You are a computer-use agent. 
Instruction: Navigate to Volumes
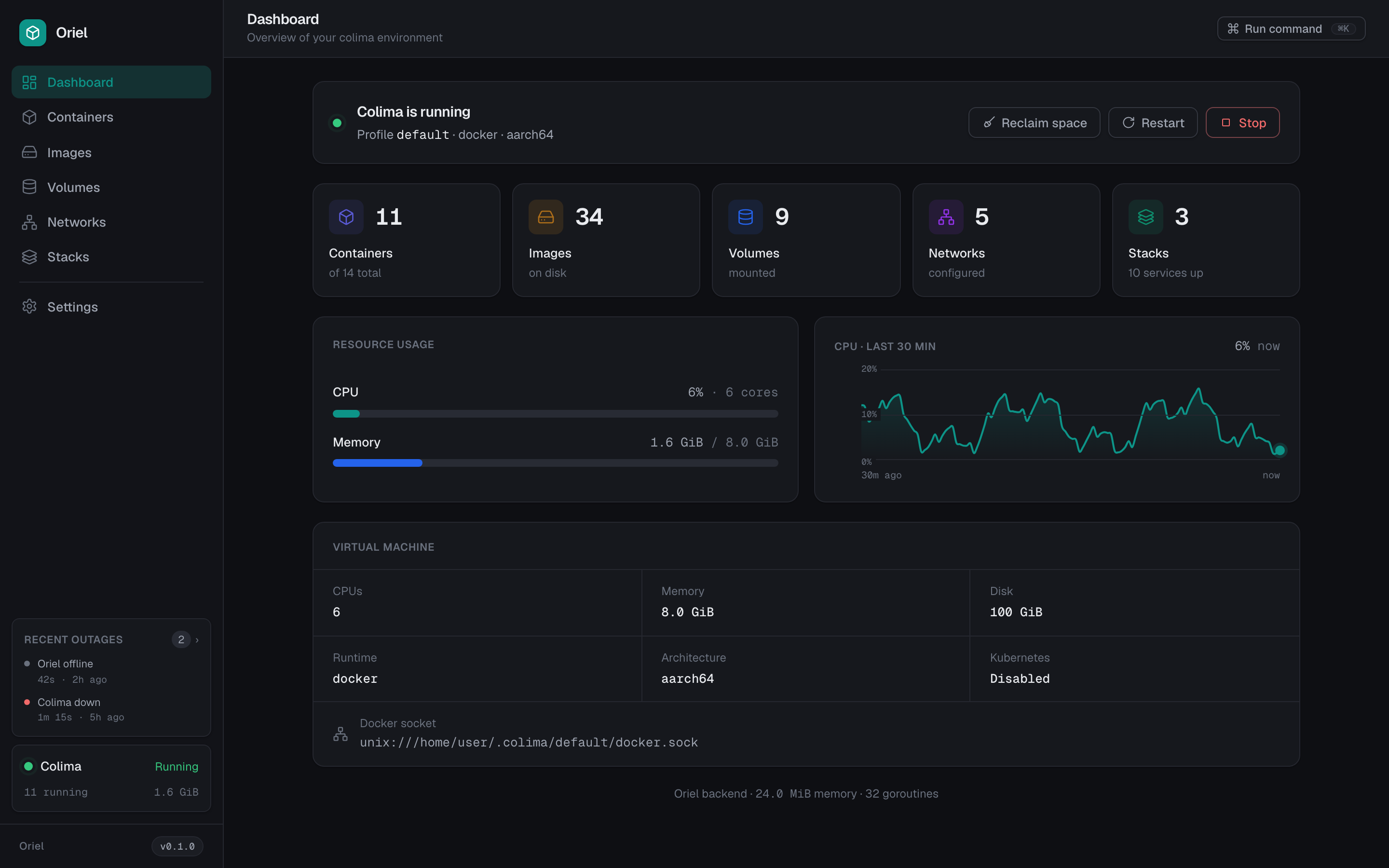(111, 187)
